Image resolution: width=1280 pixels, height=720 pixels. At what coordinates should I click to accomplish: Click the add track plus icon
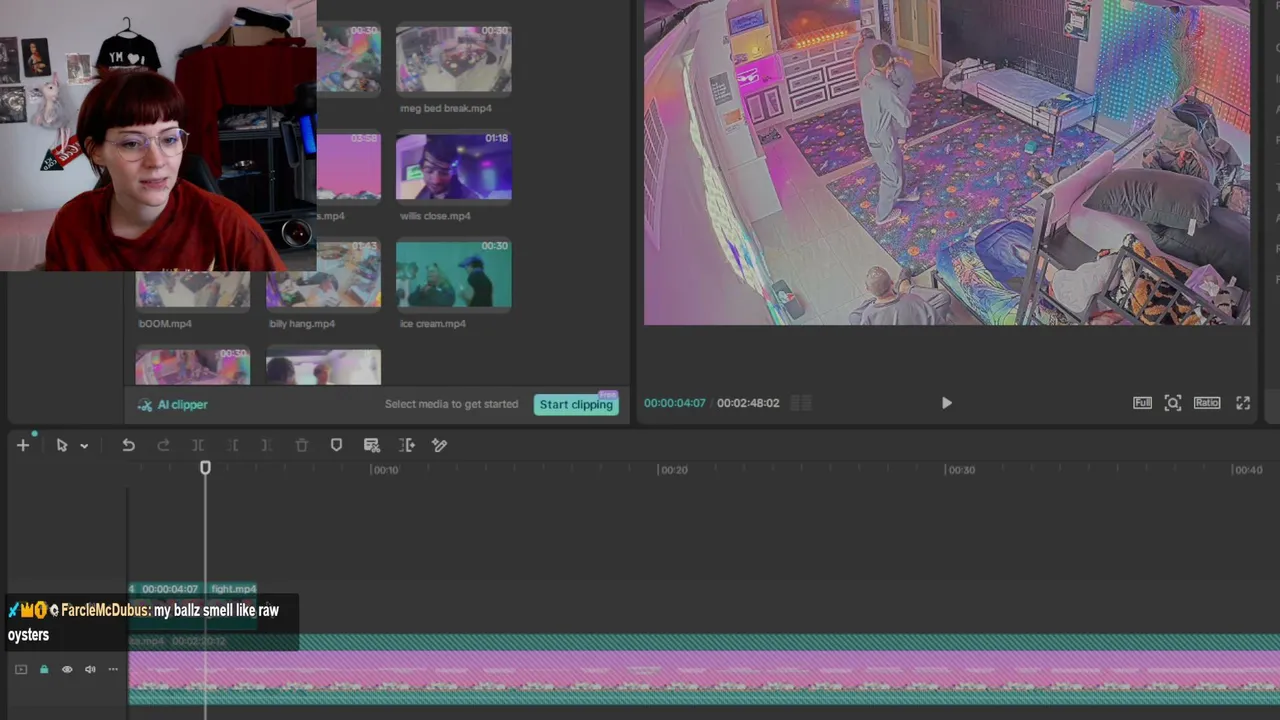coord(23,445)
